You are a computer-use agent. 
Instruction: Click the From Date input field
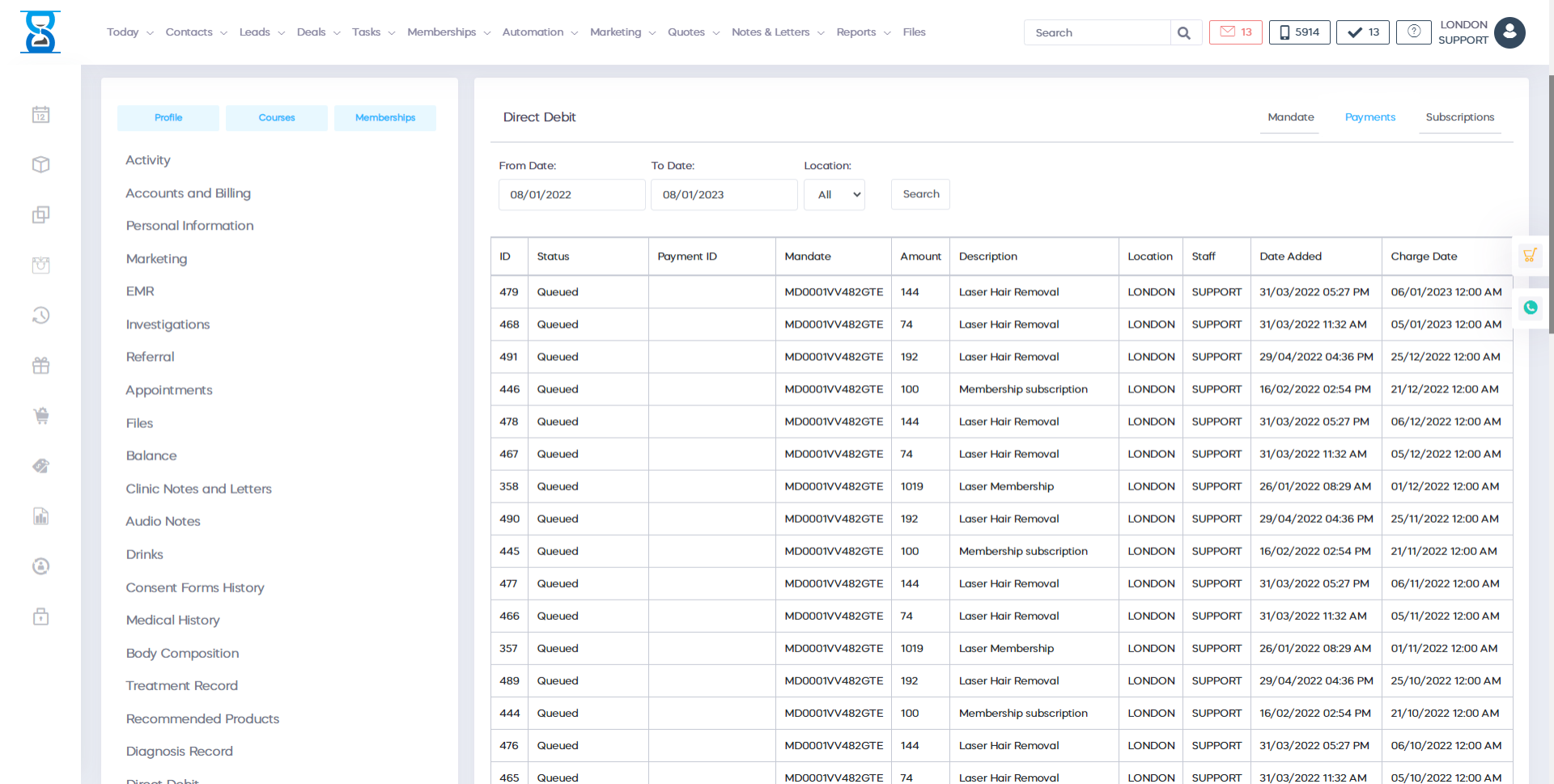(x=571, y=195)
